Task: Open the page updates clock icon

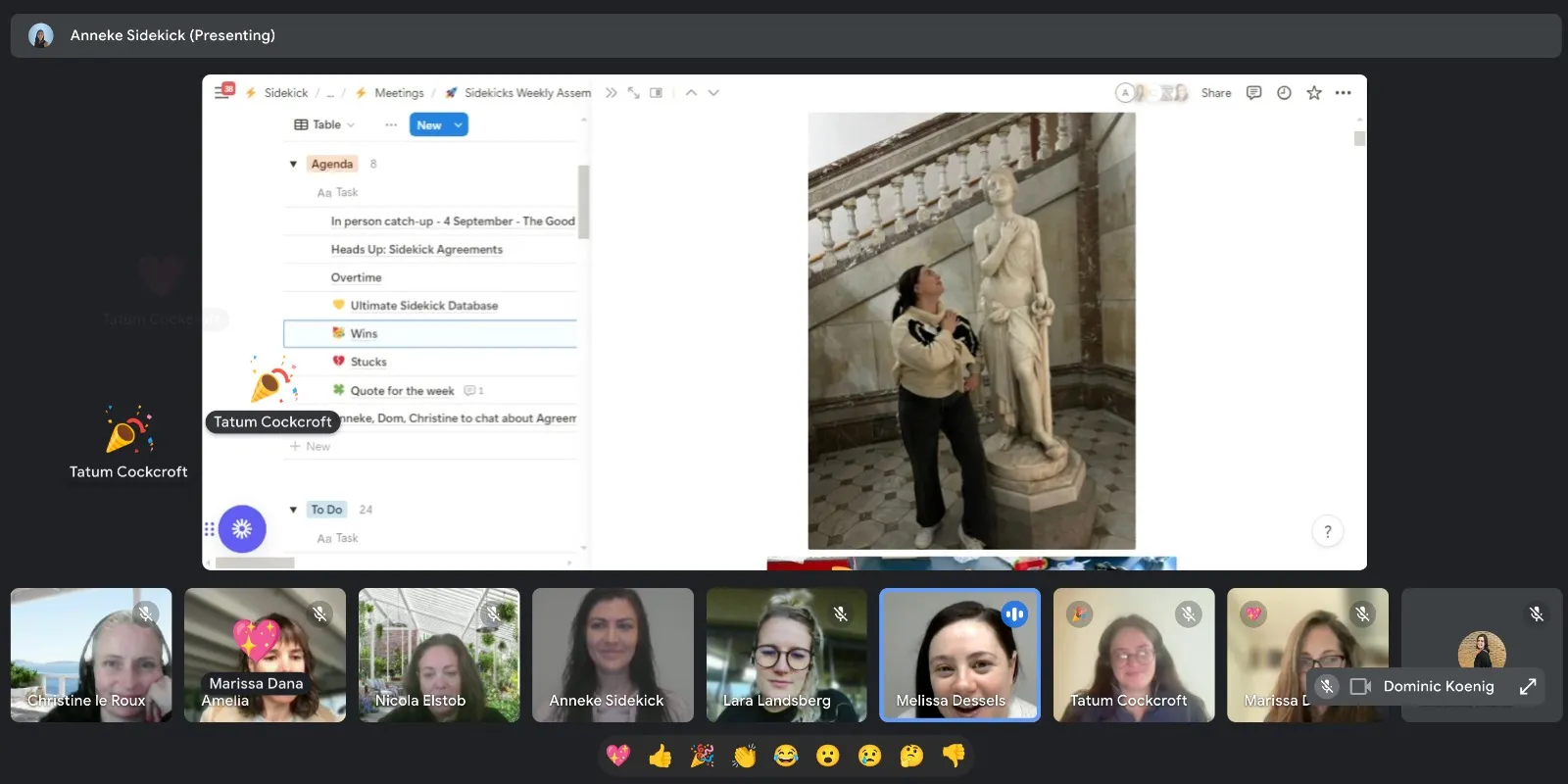Action: point(1284,93)
